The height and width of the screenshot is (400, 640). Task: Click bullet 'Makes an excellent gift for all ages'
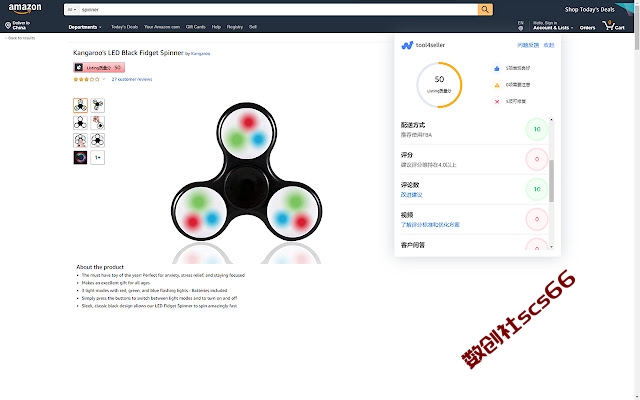pos(116,283)
